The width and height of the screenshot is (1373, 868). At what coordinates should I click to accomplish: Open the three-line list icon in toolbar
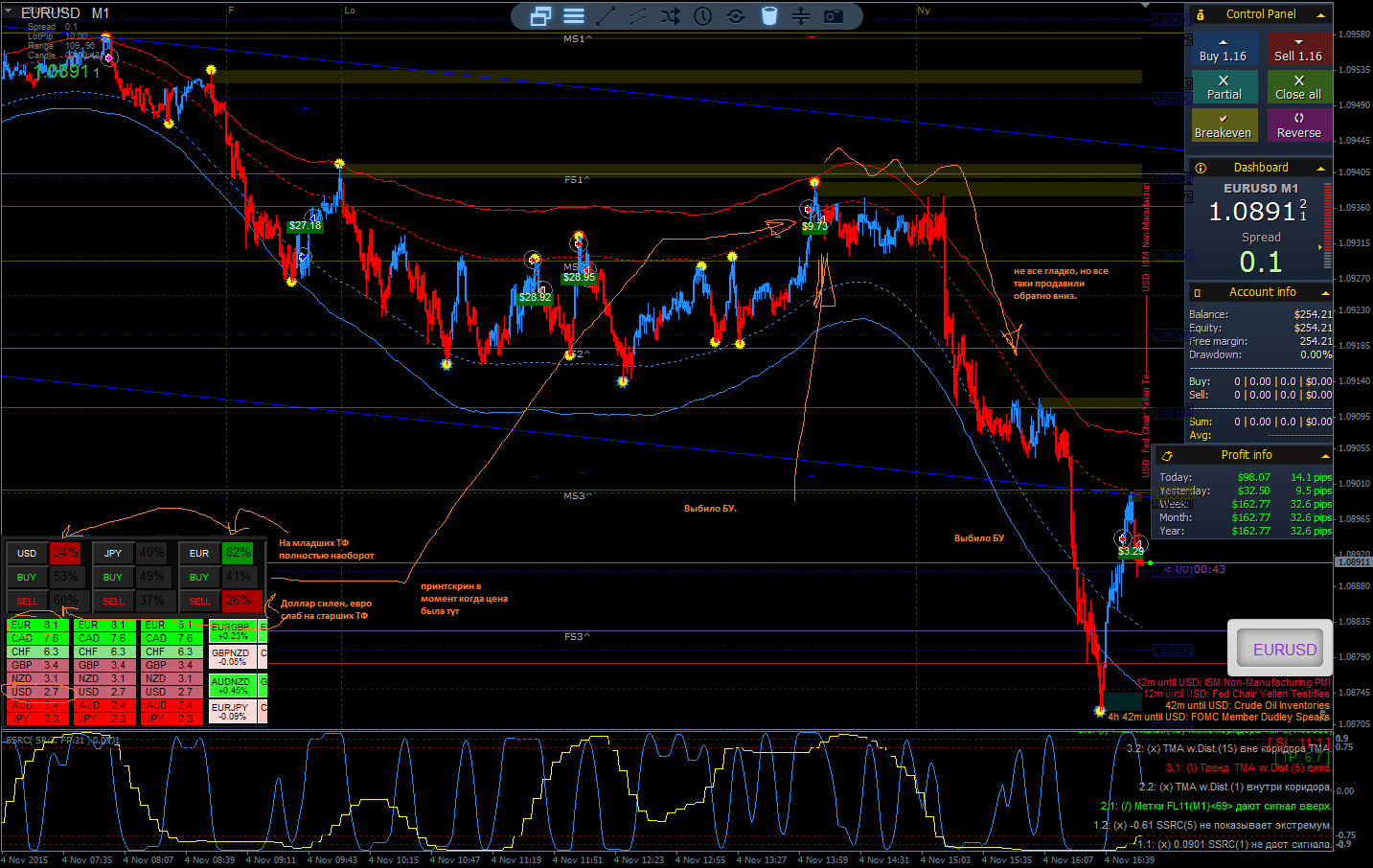tap(574, 16)
